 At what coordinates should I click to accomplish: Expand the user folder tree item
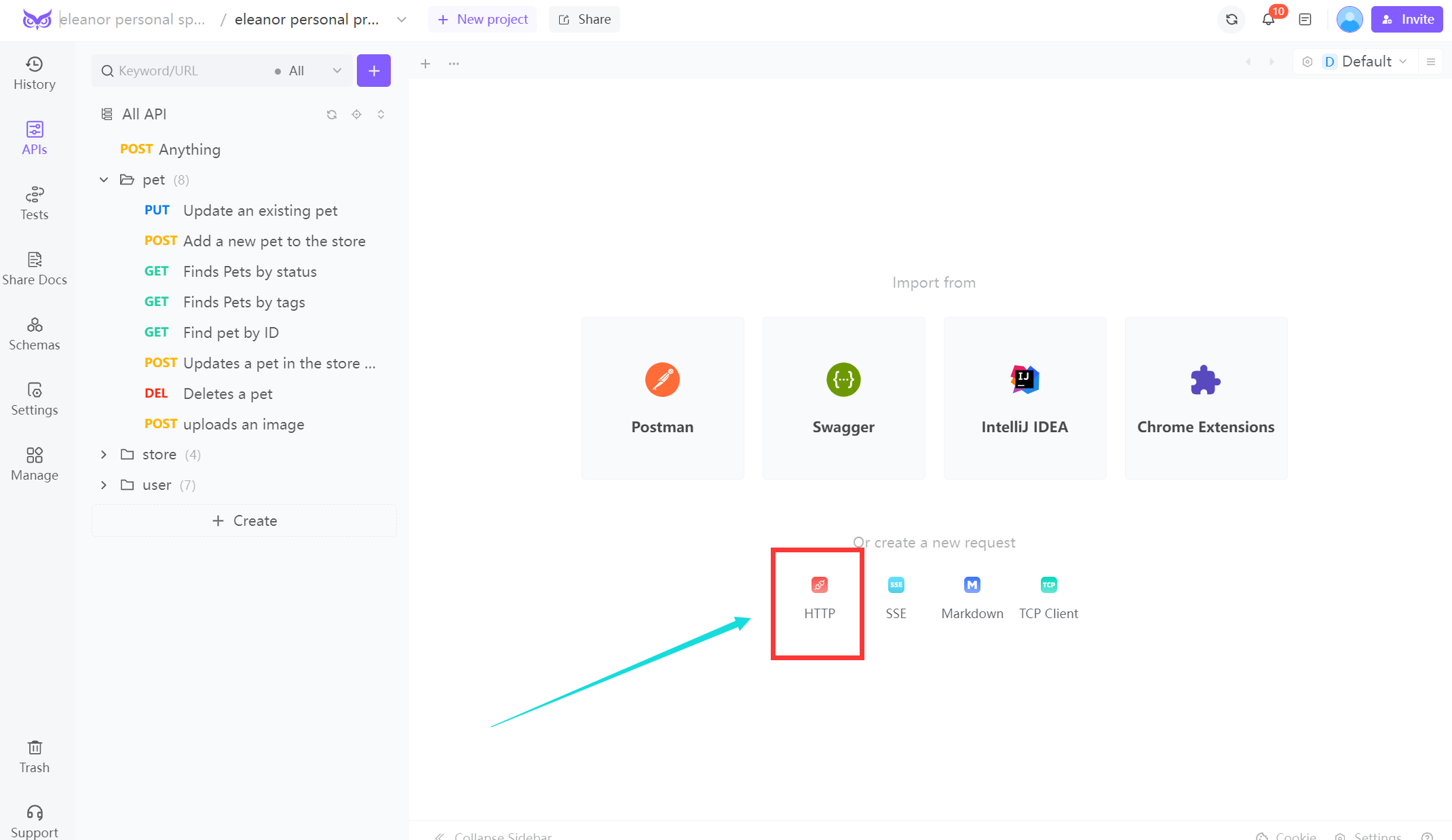click(105, 485)
